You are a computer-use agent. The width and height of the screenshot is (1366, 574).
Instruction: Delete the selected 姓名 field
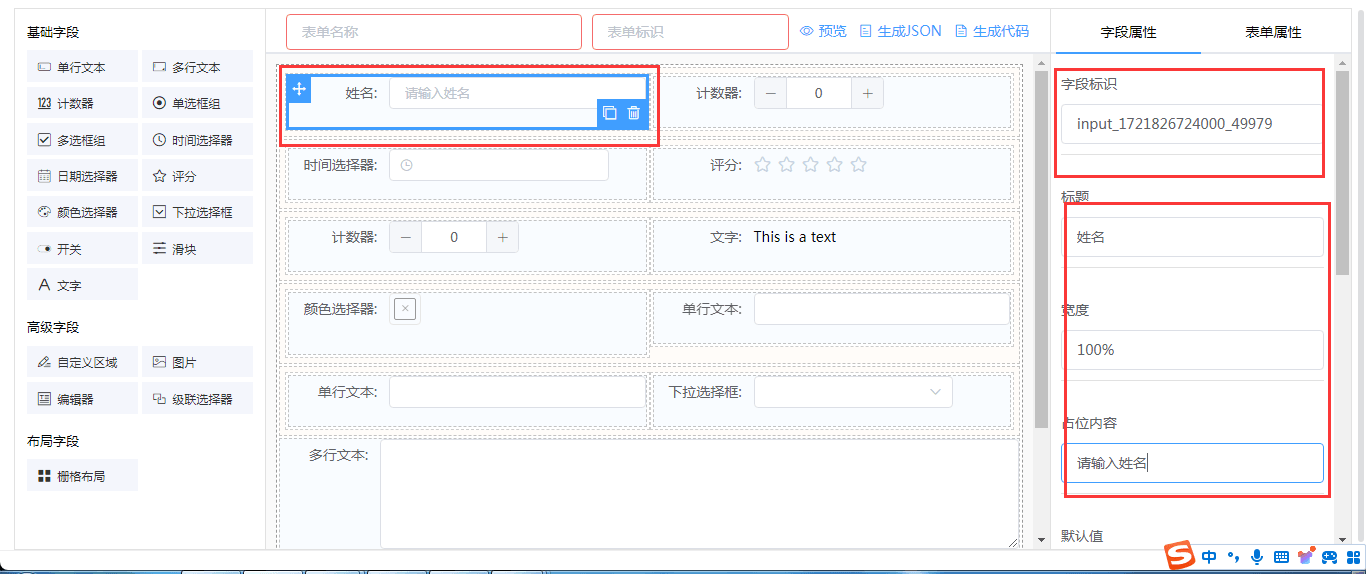[x=634, y=113]
